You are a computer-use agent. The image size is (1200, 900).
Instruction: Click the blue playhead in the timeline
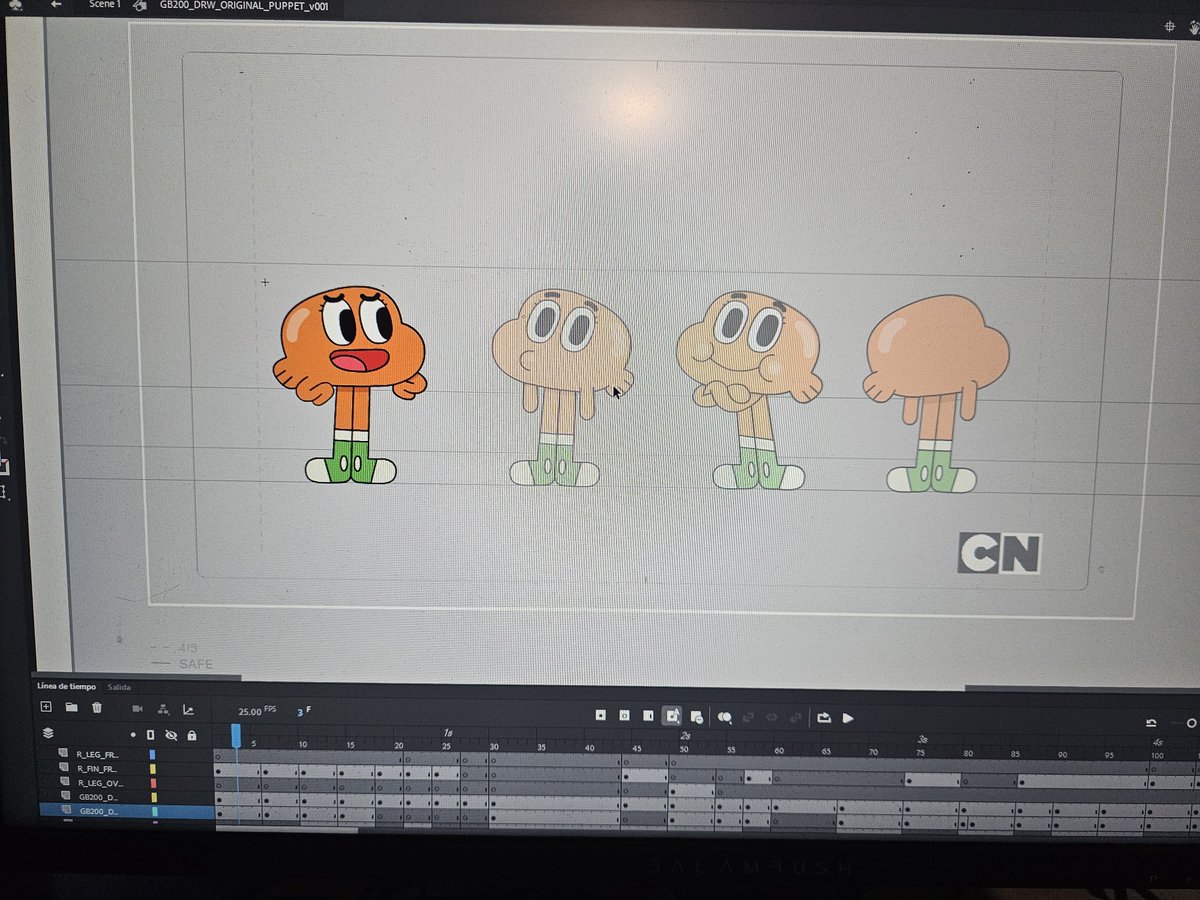[236, 735]
